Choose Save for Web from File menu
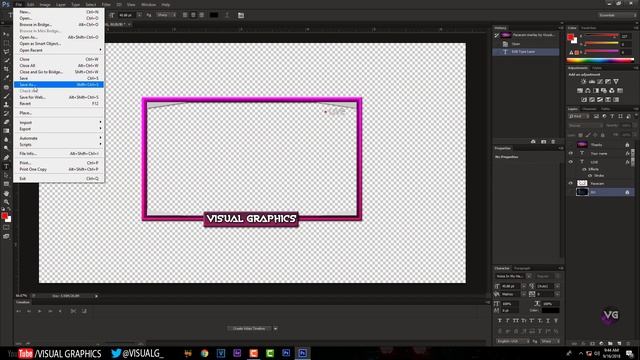 pyautogui.click(x=58, y=97)
